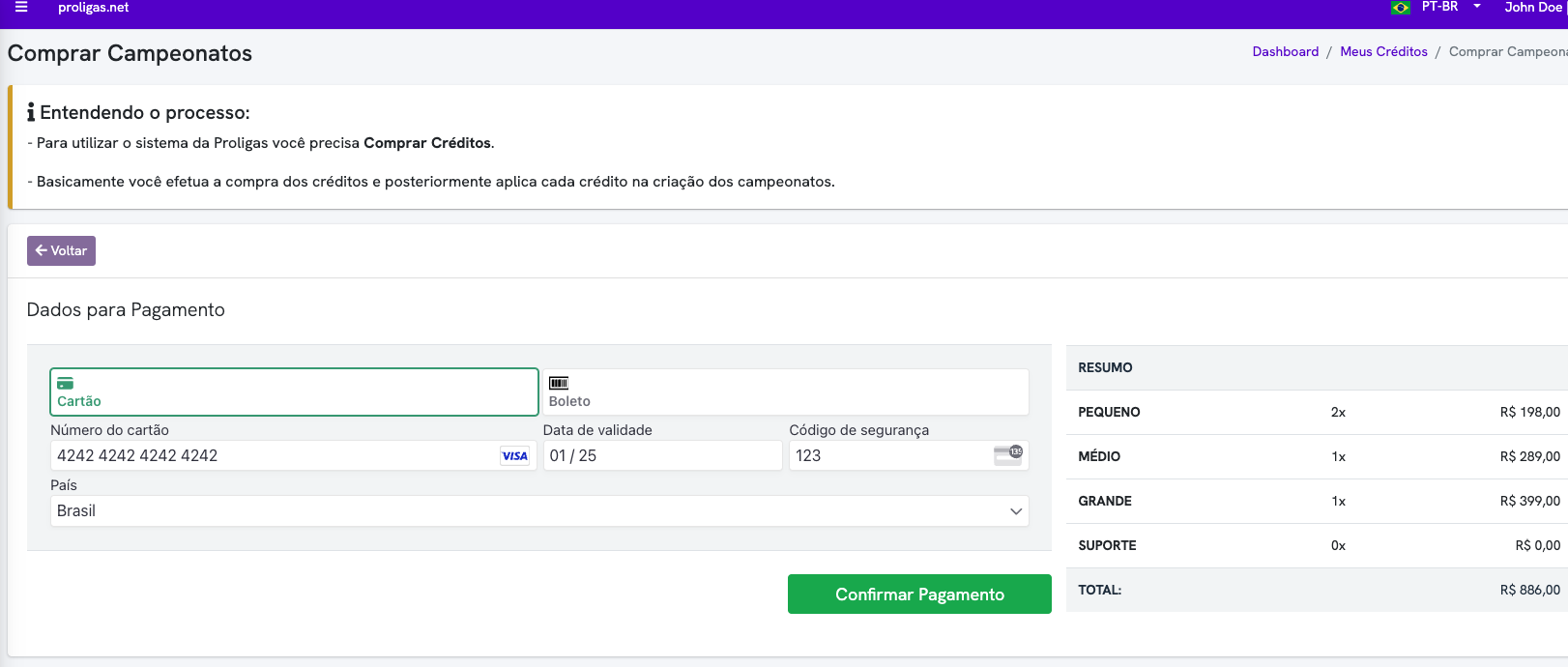Click the VISA card brand icon

tap(514, 456)
